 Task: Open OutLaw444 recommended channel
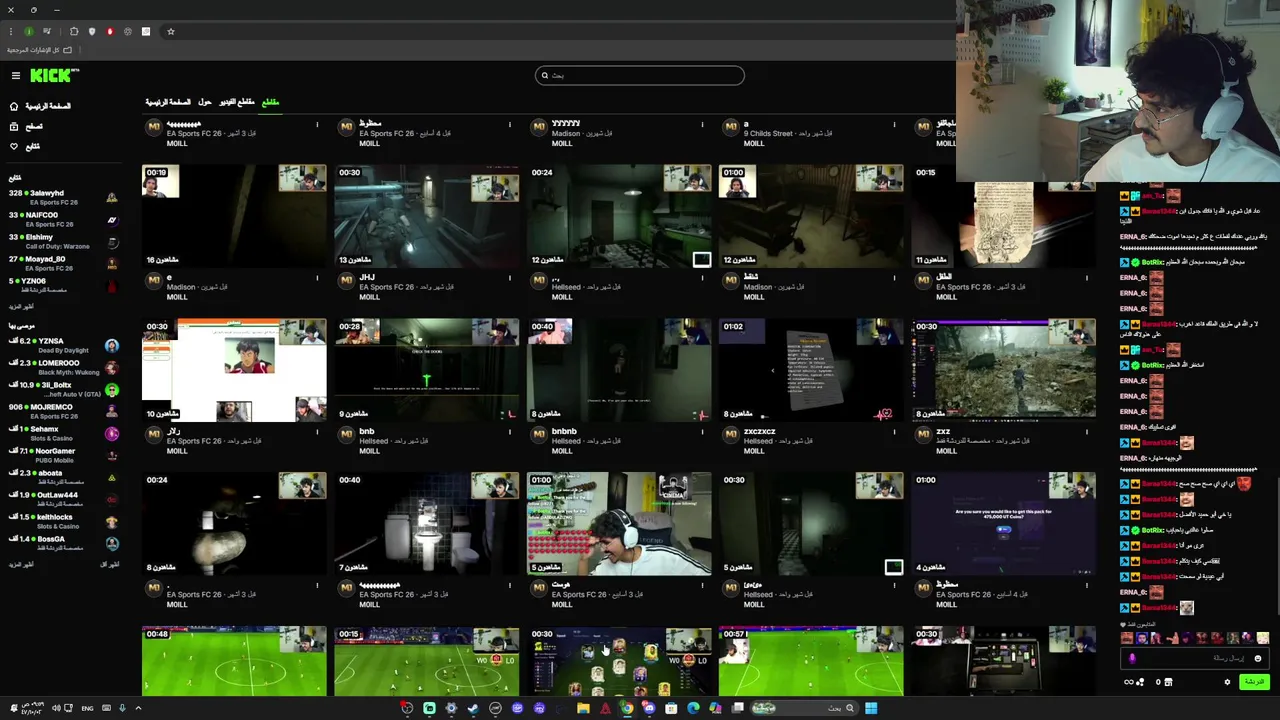tap(63, 499)
